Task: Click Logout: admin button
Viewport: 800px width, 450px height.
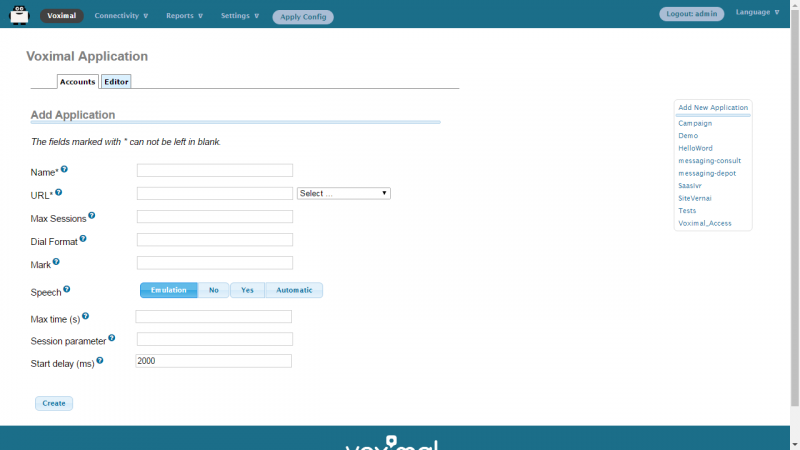Action: click(691, 14)
